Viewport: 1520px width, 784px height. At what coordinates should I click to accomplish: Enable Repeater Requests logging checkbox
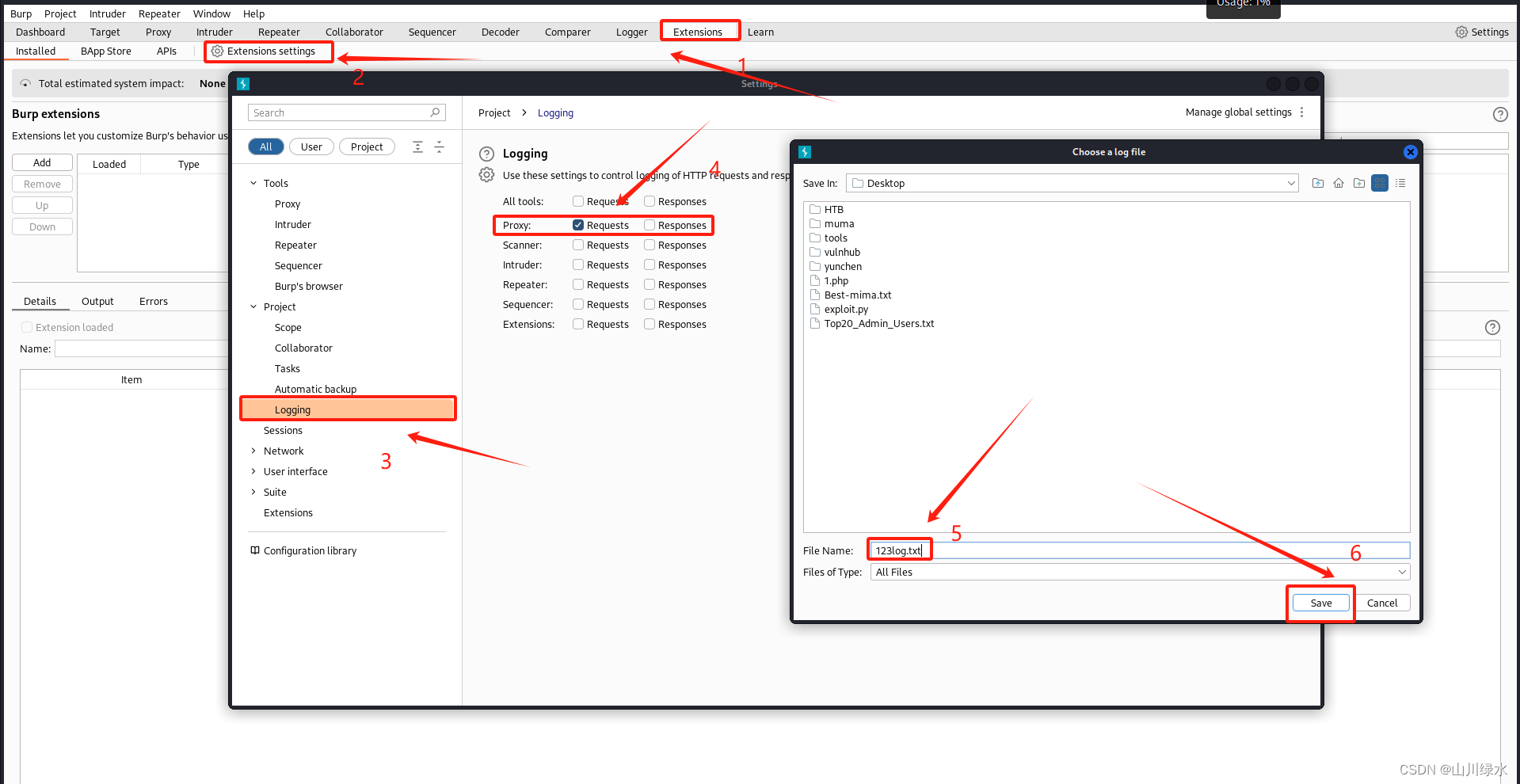click(578, 284)
